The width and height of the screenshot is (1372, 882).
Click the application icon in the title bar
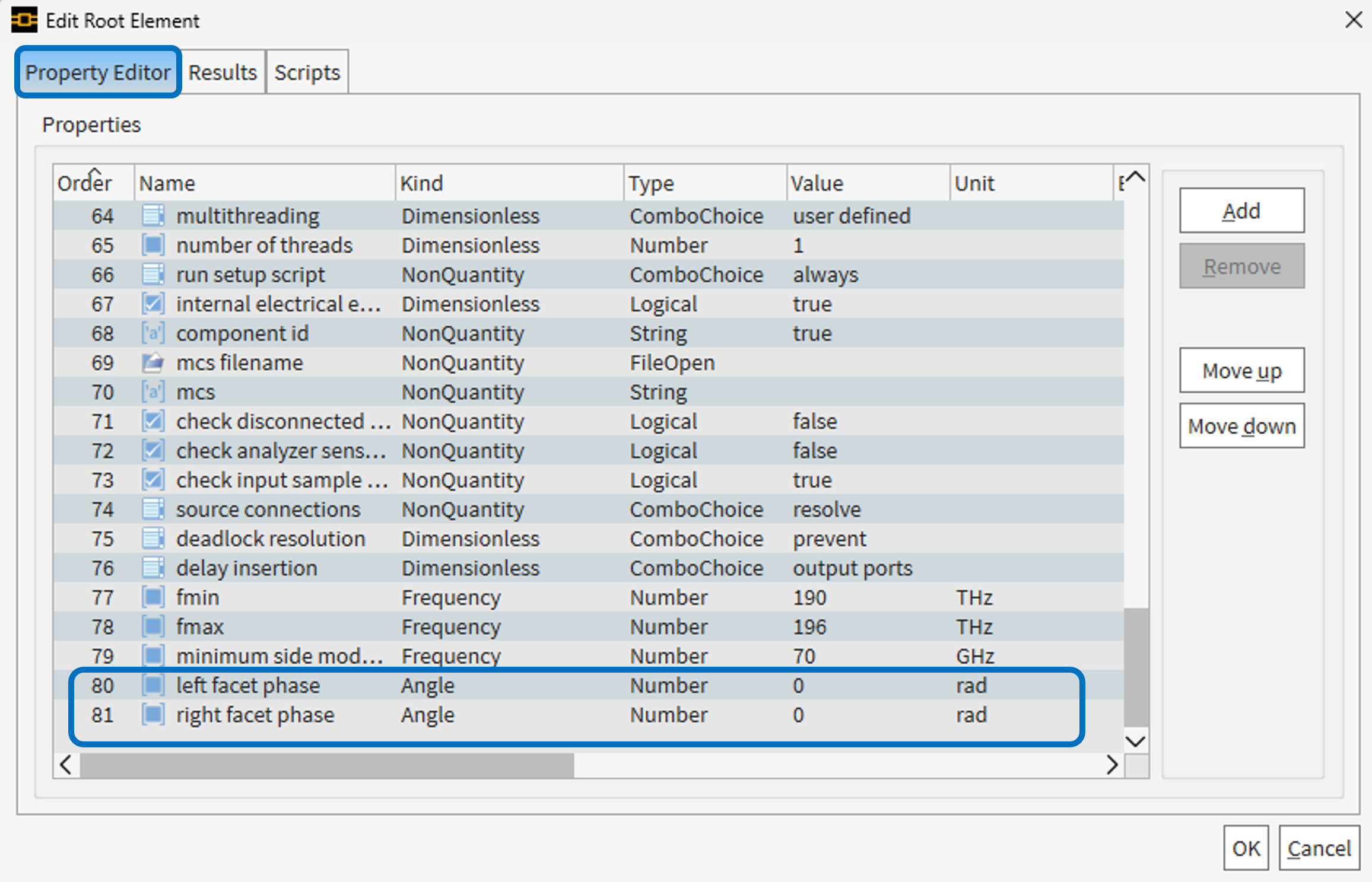[24, 20]
